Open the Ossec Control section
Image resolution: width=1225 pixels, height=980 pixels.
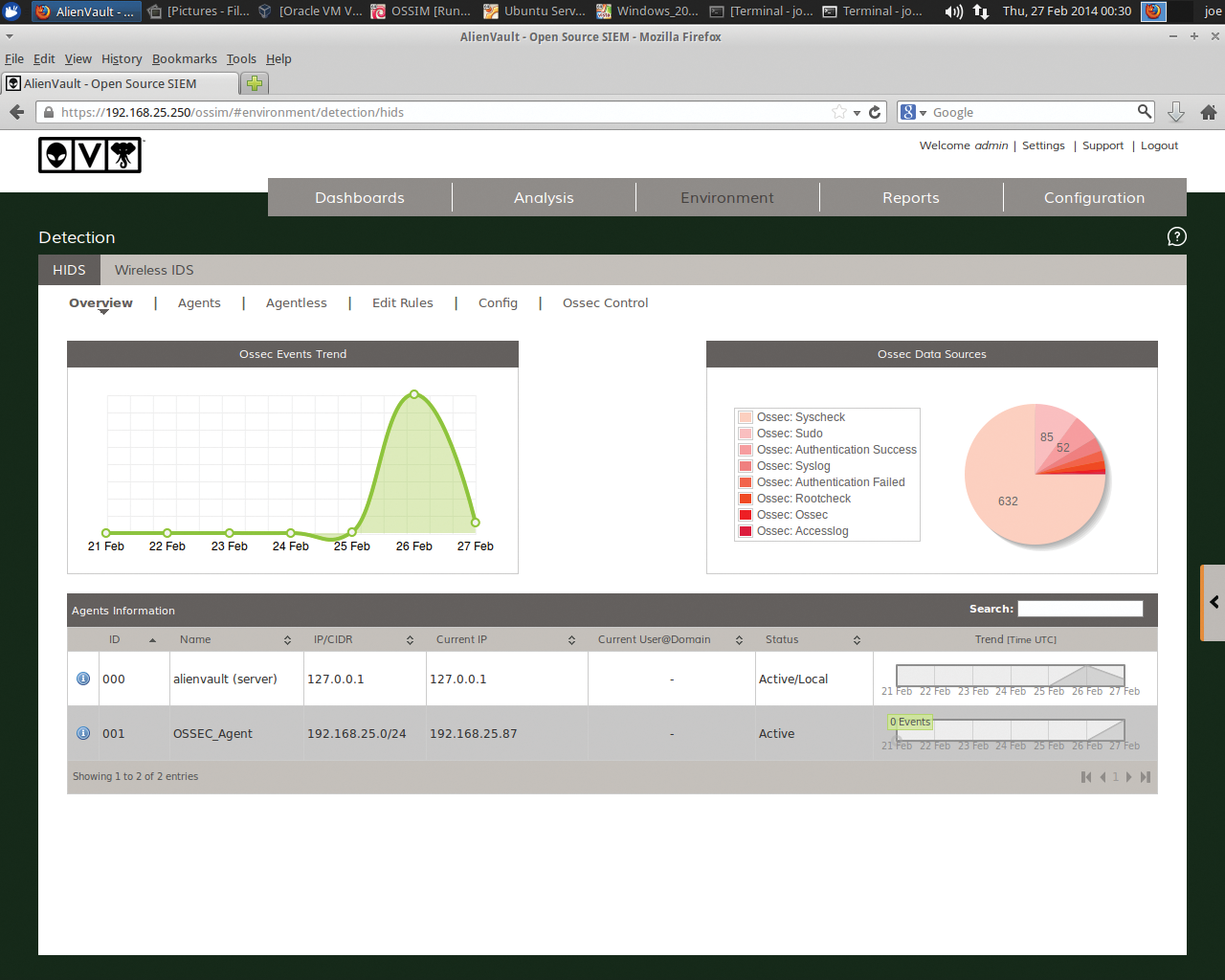point(606,302)
